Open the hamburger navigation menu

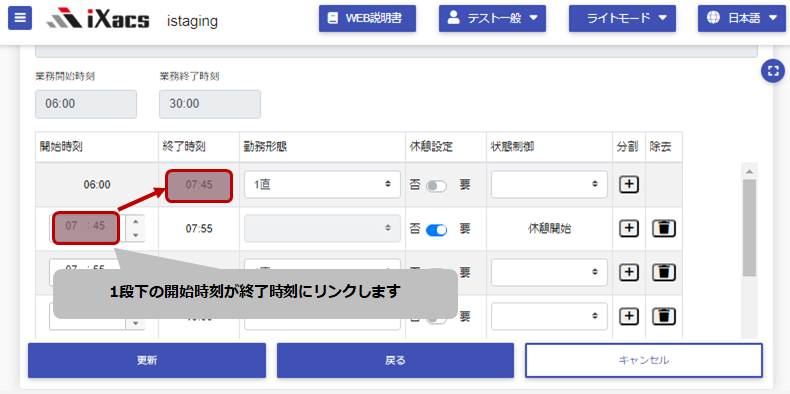20,18
